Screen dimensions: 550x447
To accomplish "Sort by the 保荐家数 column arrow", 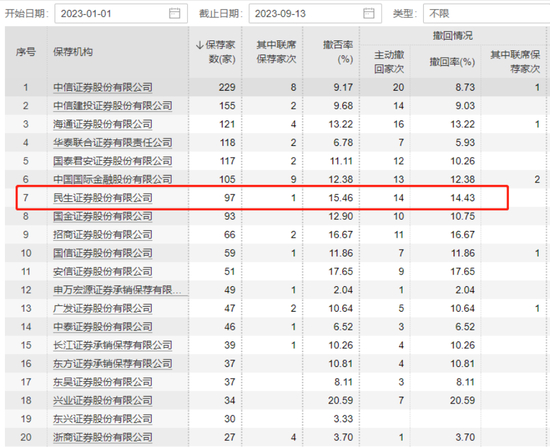I will (x=200, y=45).
